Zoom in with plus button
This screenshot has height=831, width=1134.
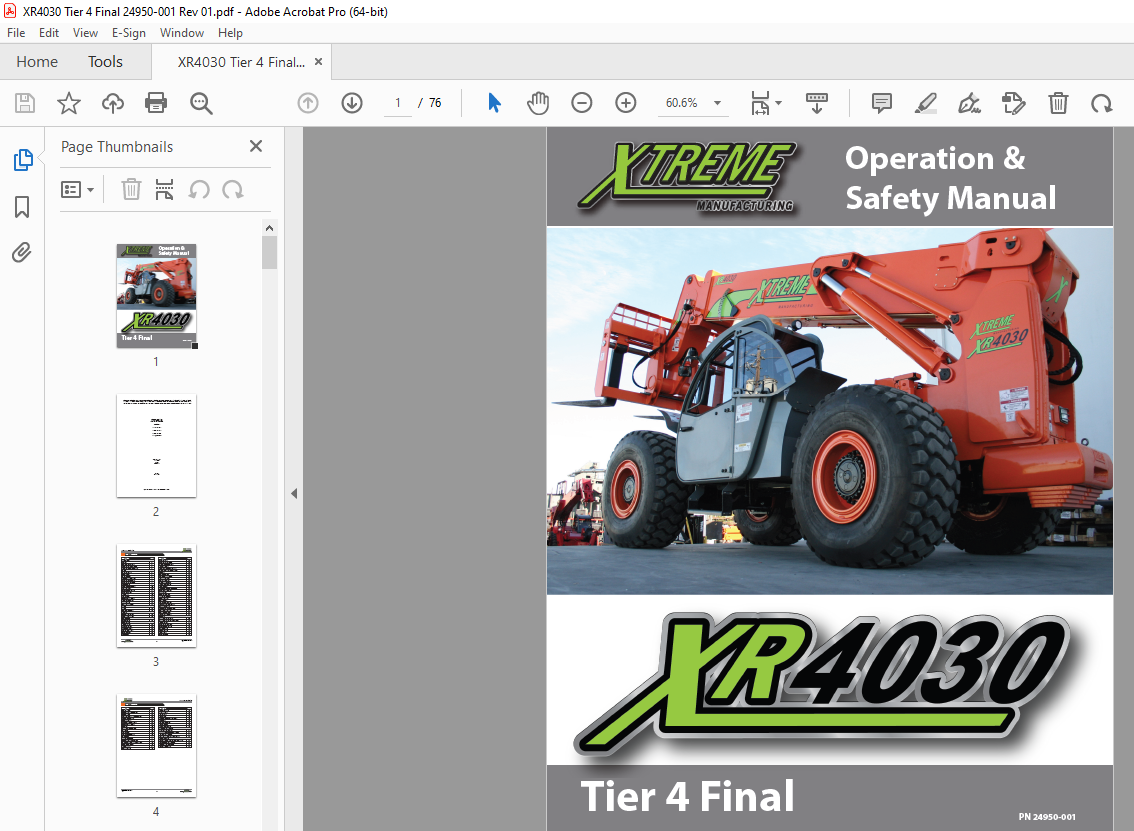(626, 103)
